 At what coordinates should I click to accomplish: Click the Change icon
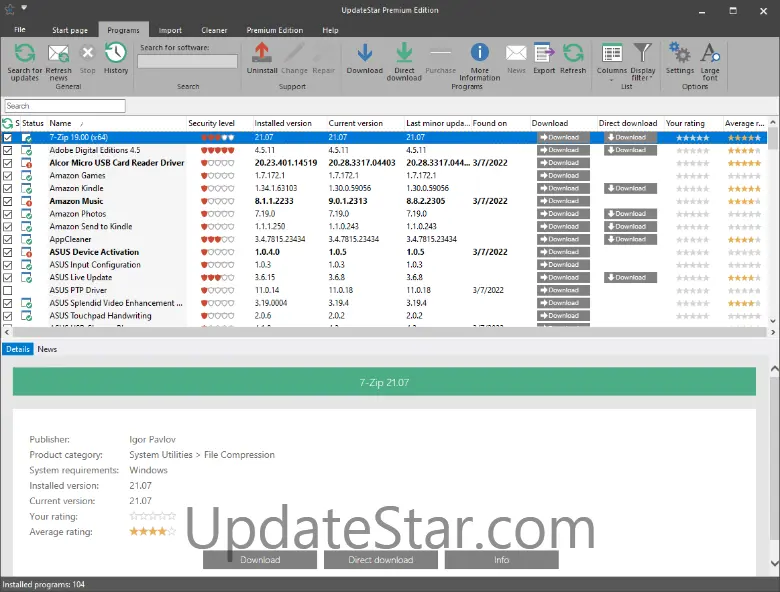pos(294,53)
